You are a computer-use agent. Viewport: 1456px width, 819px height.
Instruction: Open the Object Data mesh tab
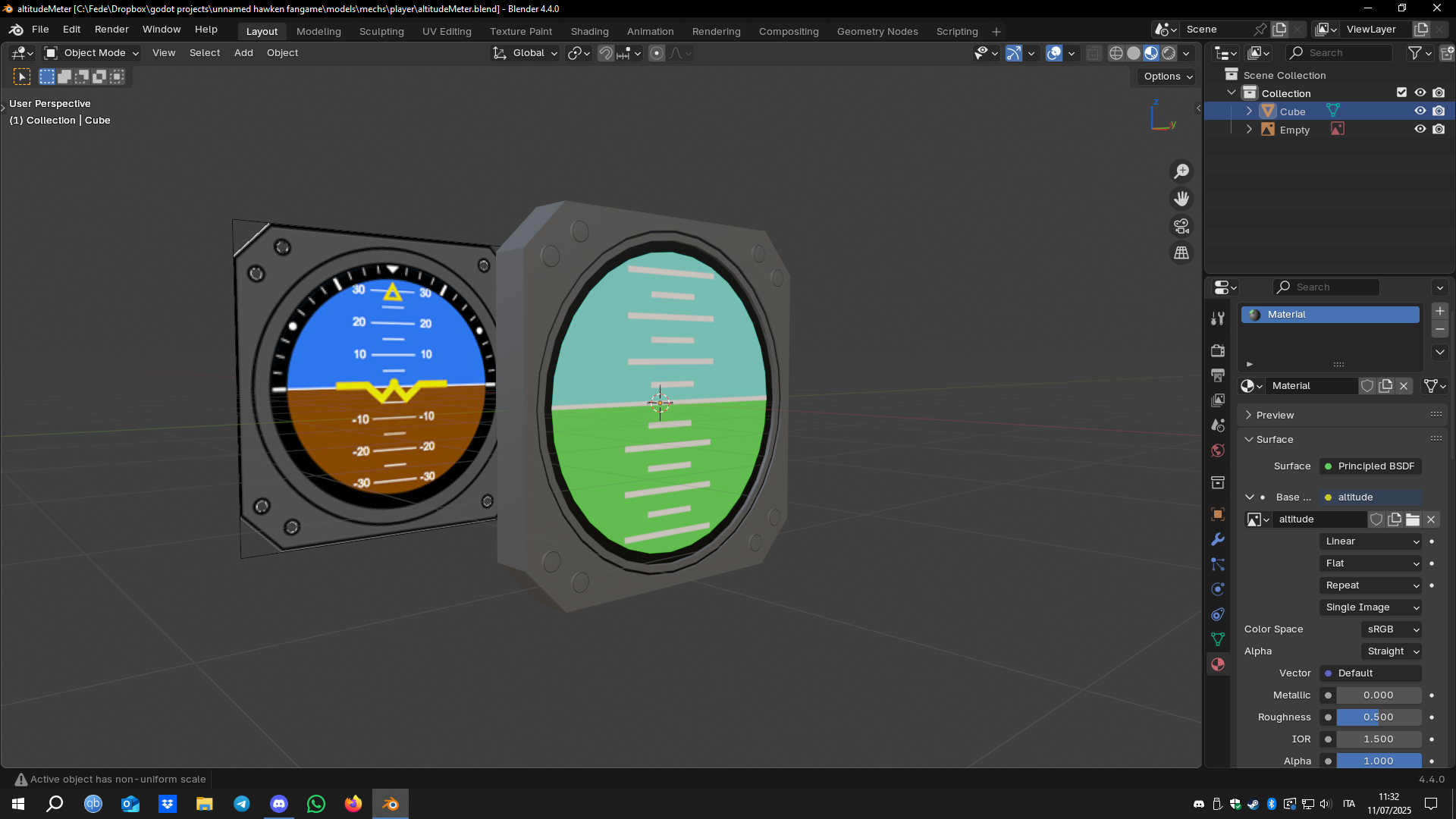click(x=1218, y=639)
